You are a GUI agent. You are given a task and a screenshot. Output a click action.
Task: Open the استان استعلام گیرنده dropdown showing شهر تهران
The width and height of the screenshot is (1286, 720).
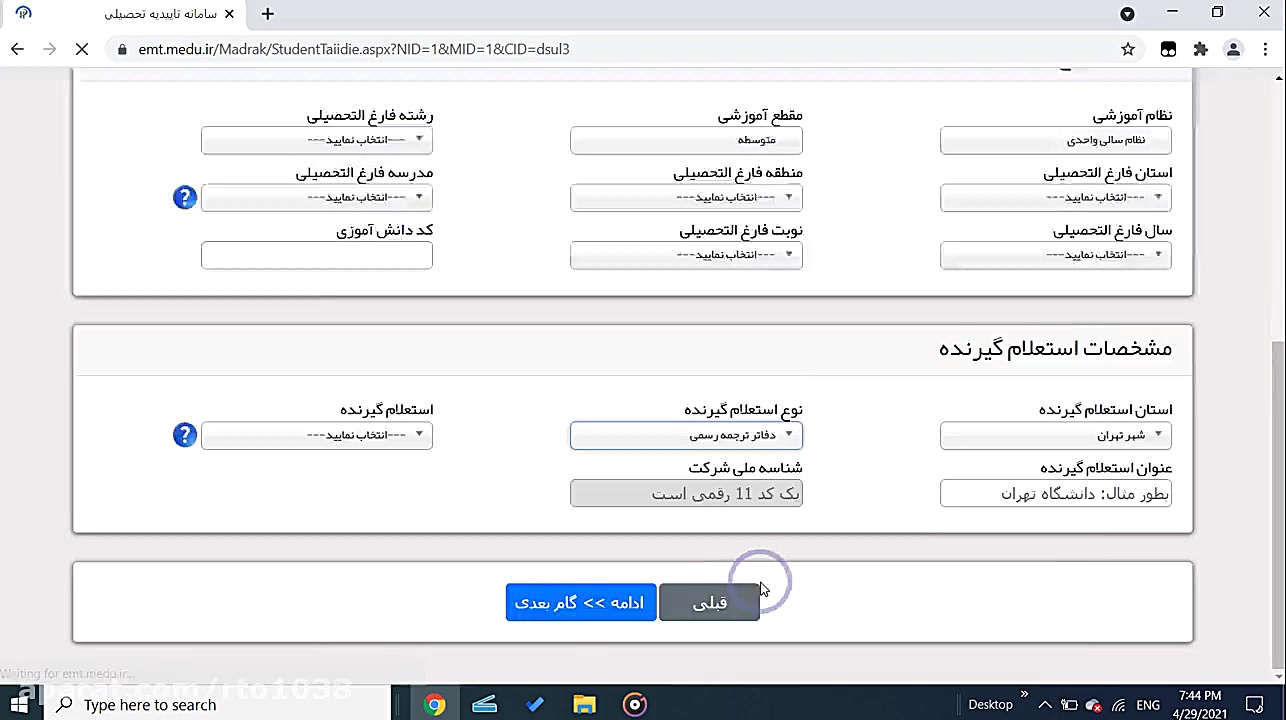(1055, 435)
